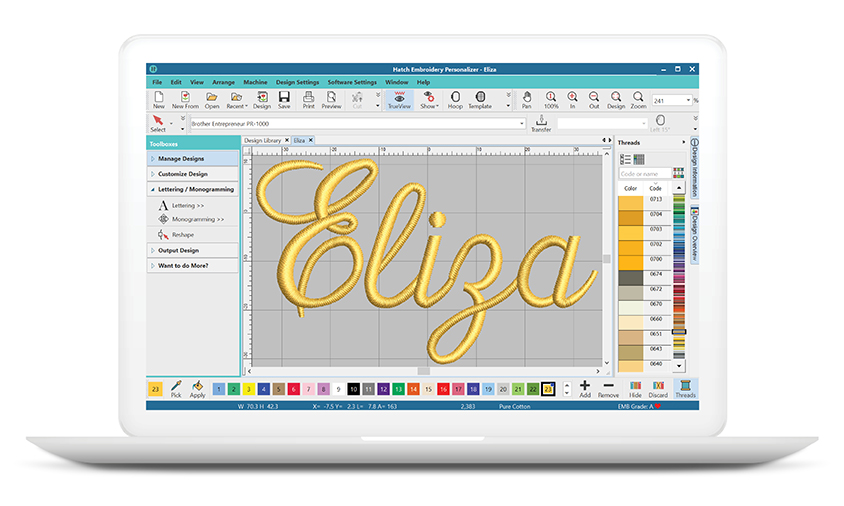Discard unused colors
This screenshot has height=506, width=844.
pos(658,389)
